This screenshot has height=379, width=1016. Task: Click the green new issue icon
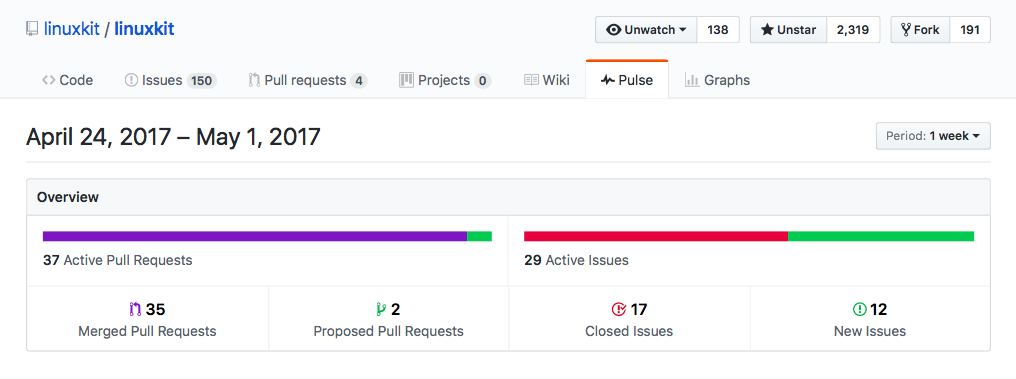[x=859, y=309]
